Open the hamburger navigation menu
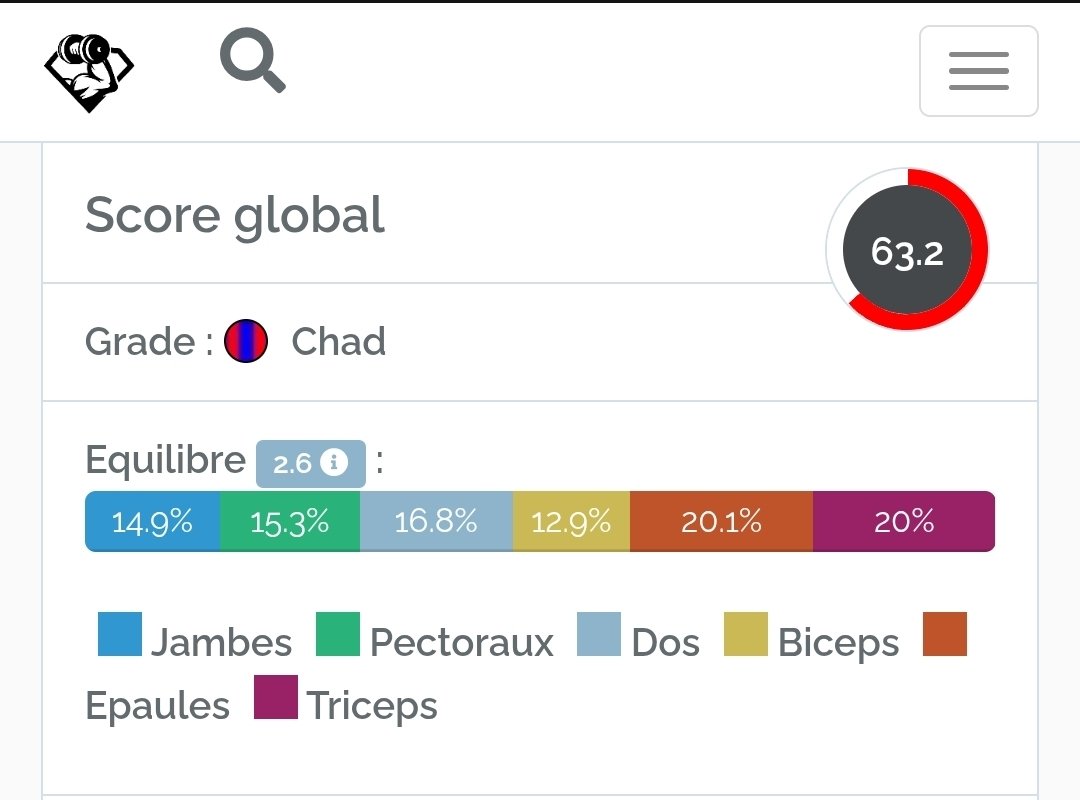1080x800 pixels. pos(978,71)
